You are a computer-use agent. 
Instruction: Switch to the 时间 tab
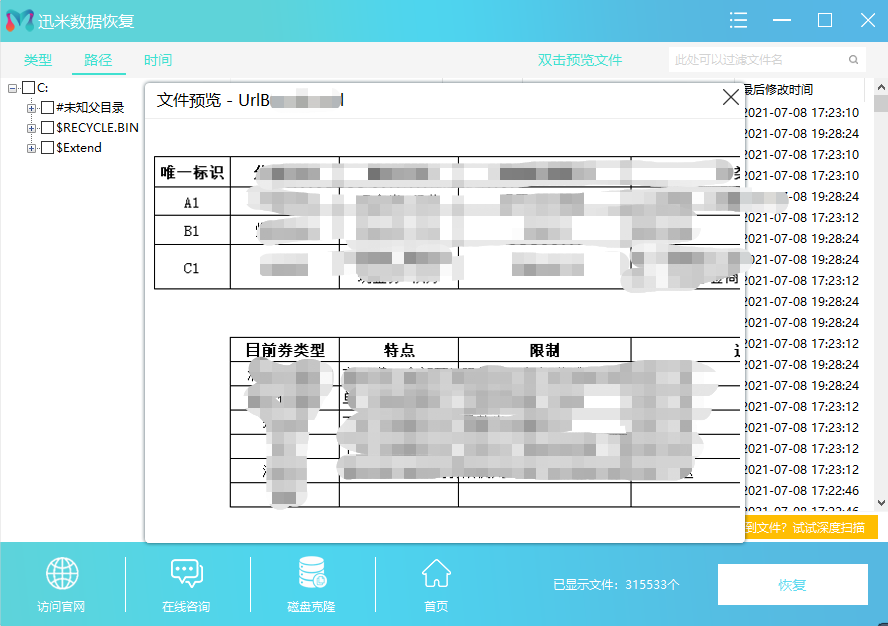click(157, 60)
